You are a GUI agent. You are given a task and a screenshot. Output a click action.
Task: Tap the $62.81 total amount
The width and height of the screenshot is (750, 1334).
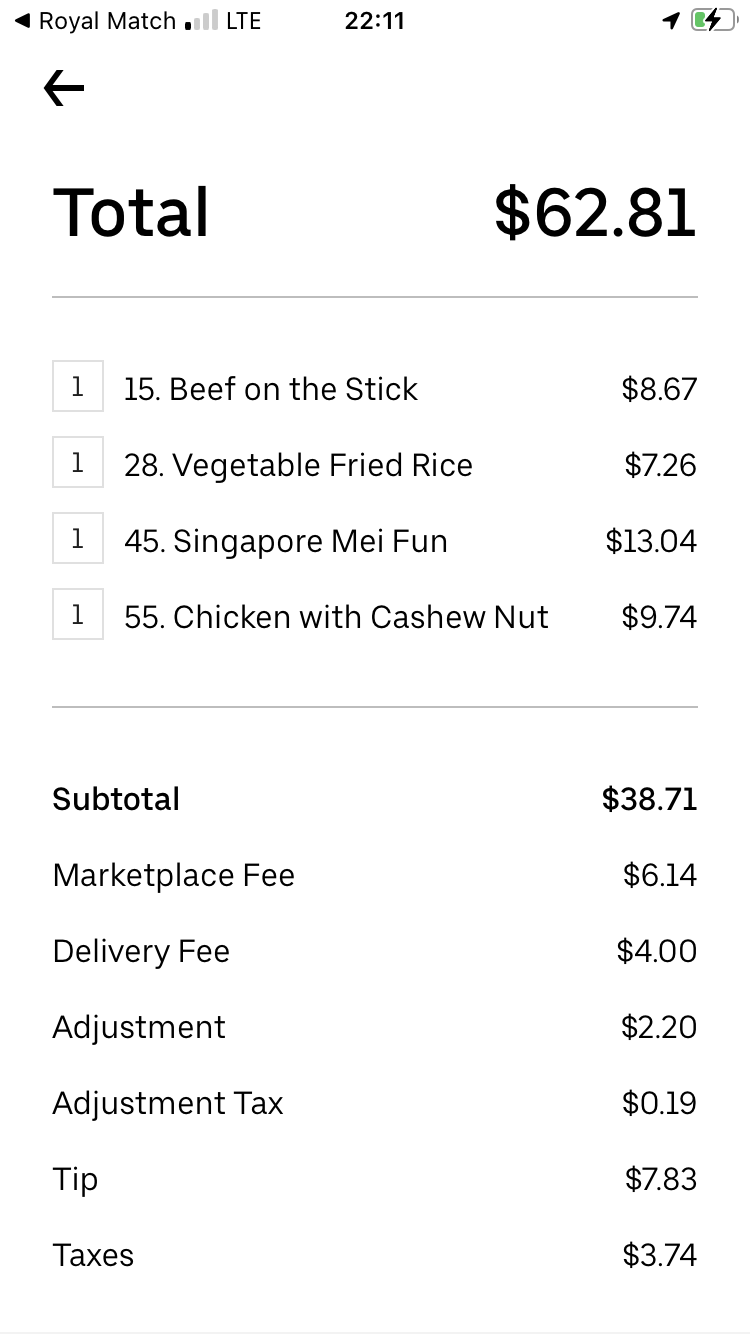tap(595, 213)
